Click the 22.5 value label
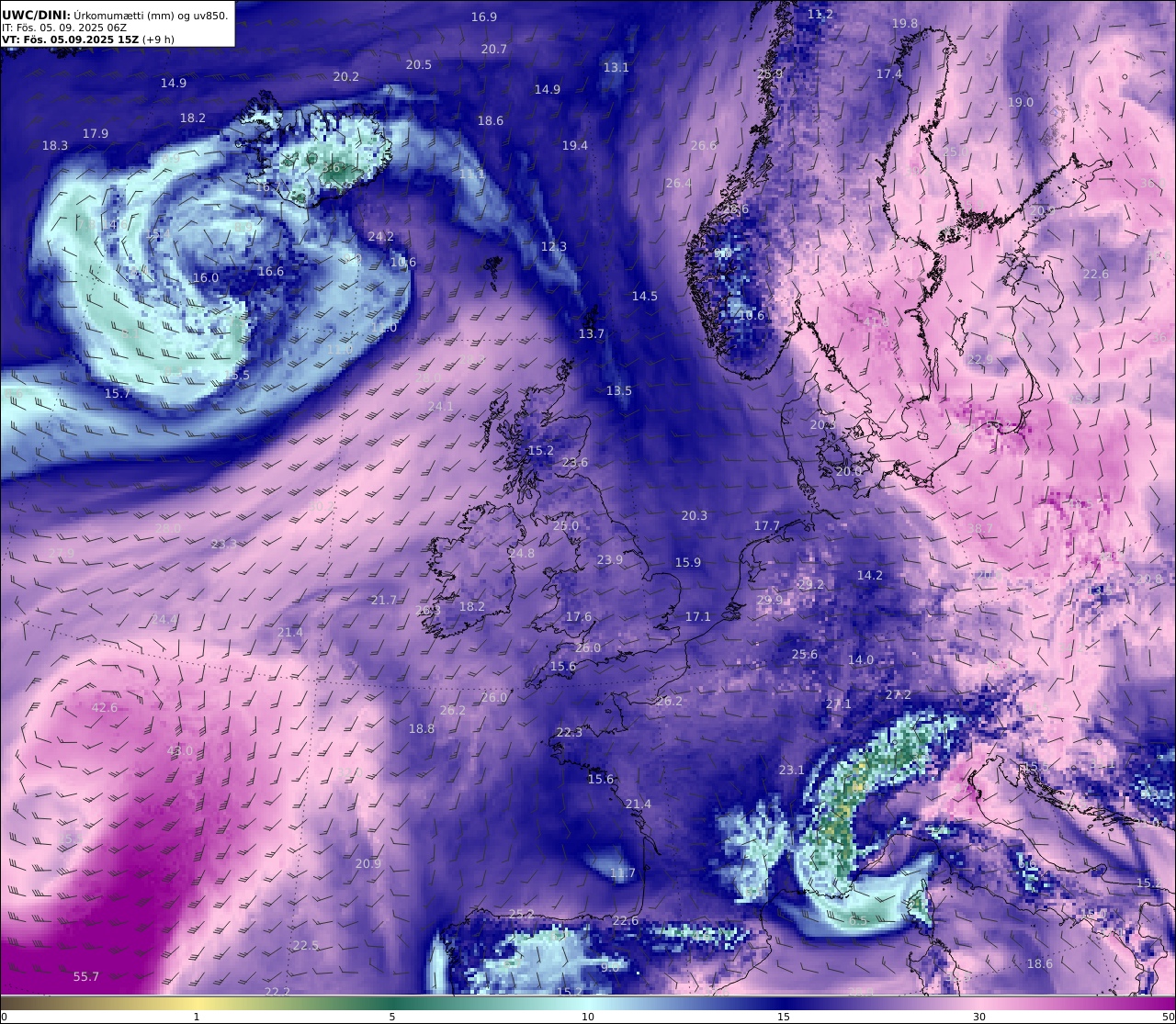Image resolution: width=1176 pixels, height=1024 pixels. 306,945
